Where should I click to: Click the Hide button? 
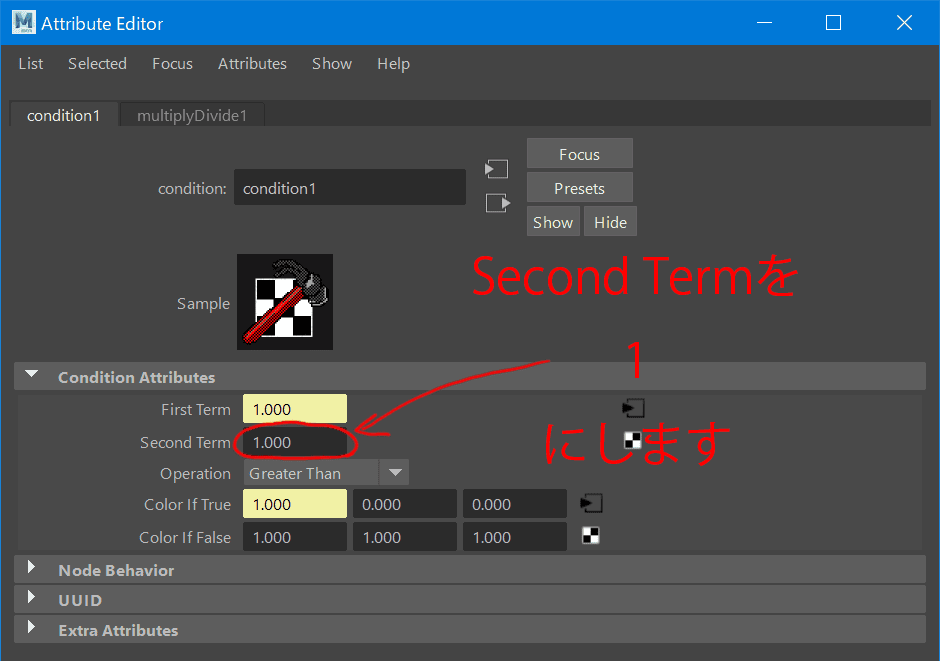click(610, 222)
